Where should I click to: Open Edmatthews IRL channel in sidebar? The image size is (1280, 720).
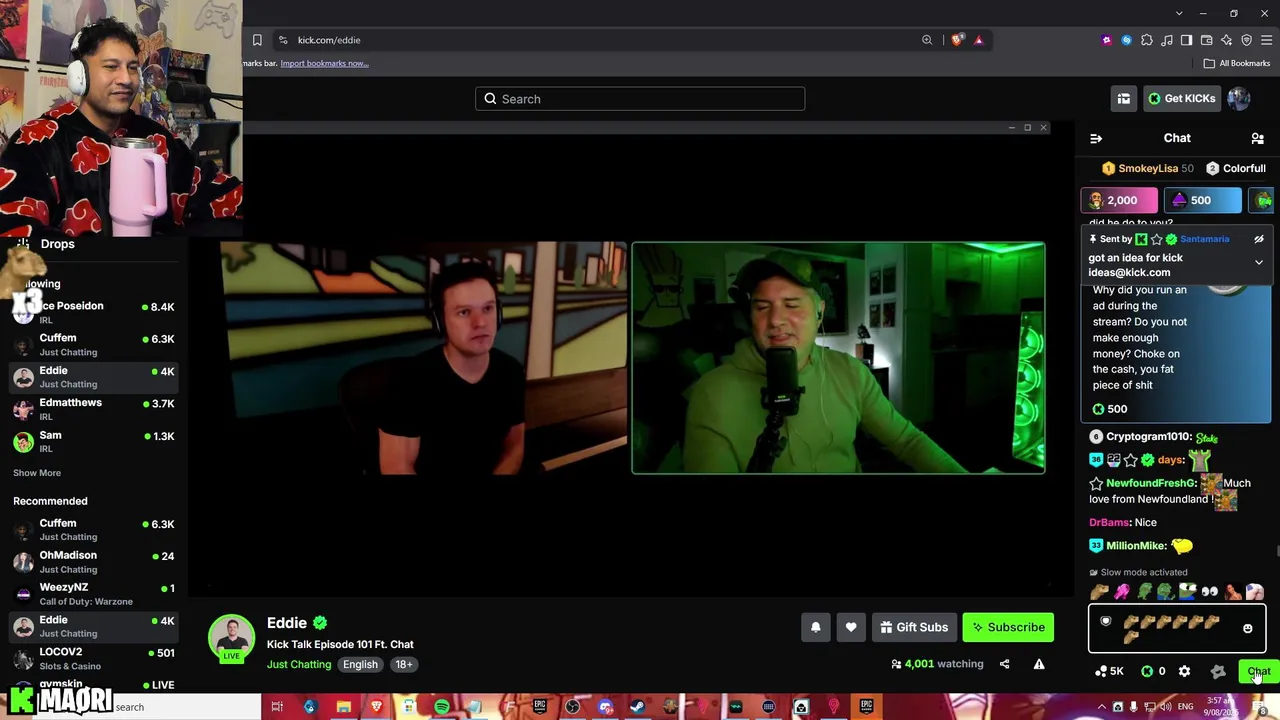[x=94, y=409]
